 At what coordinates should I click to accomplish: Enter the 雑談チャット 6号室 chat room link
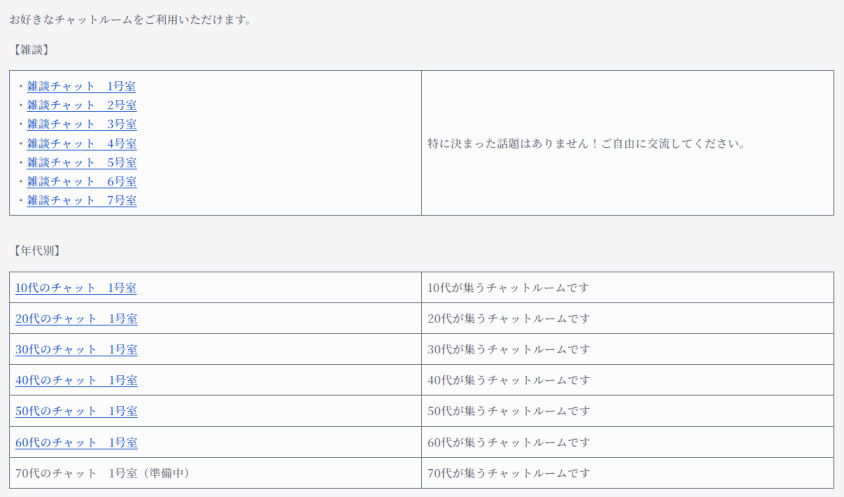pyautogui.click(x=81, y=181)
